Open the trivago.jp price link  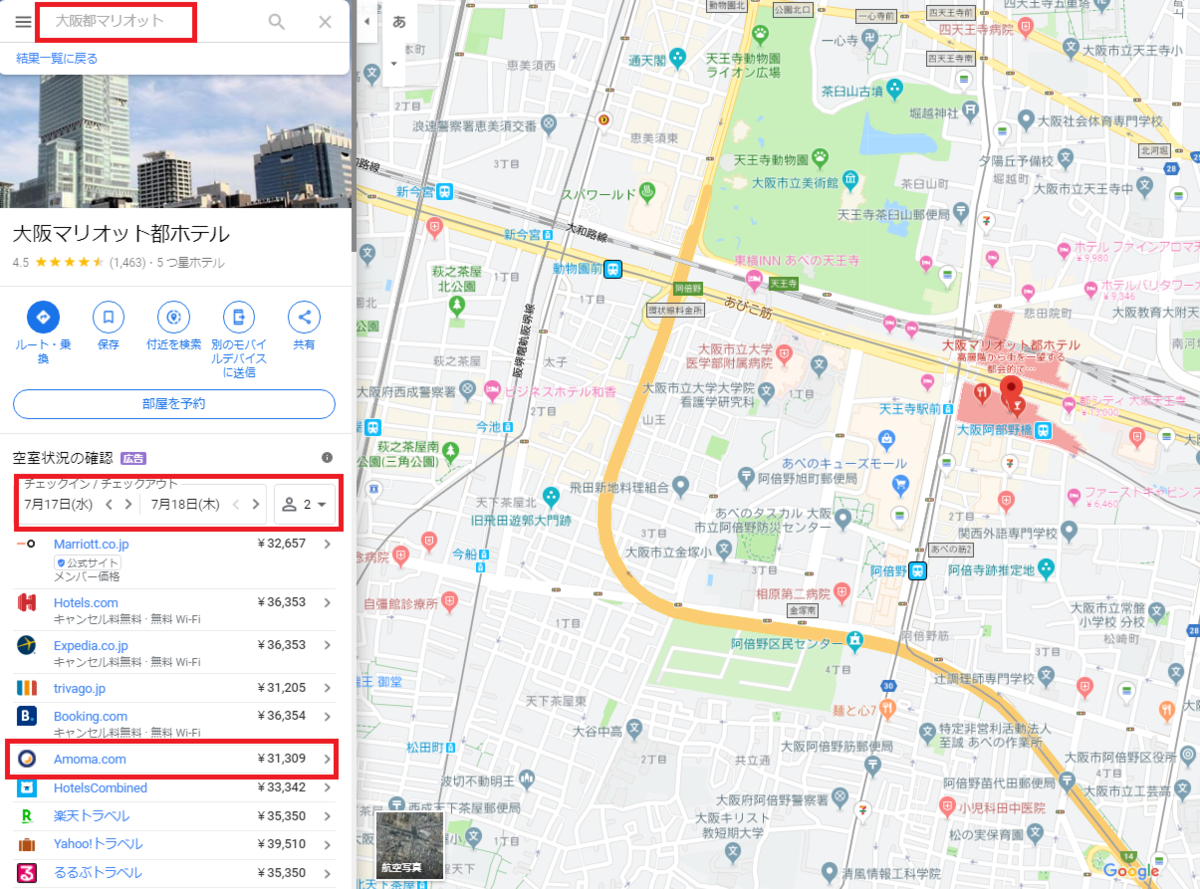tap(79, 689)
